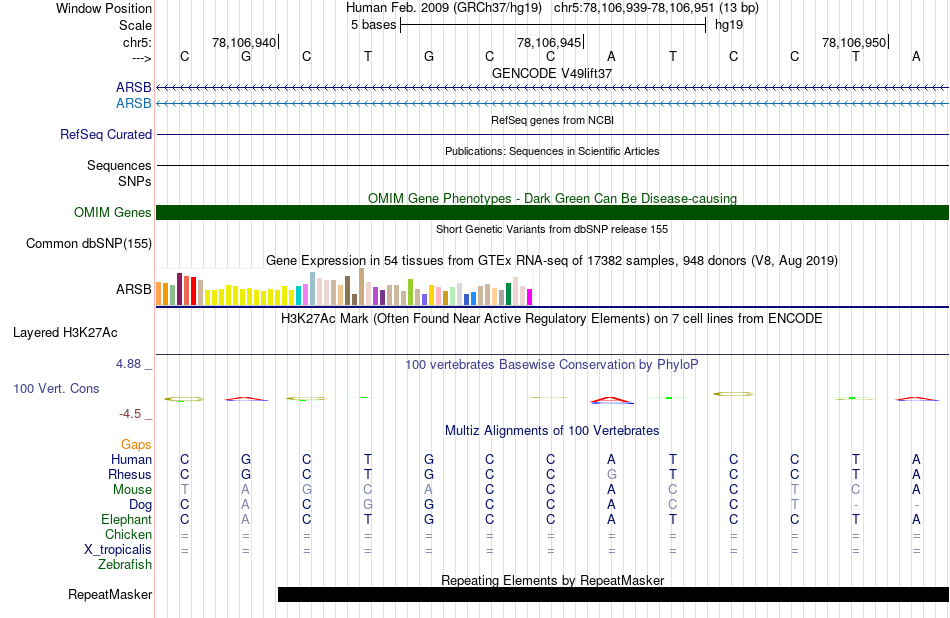
Task: Click the chr5:78,106,939-78,106,951 position header
Action: (656, 8)
